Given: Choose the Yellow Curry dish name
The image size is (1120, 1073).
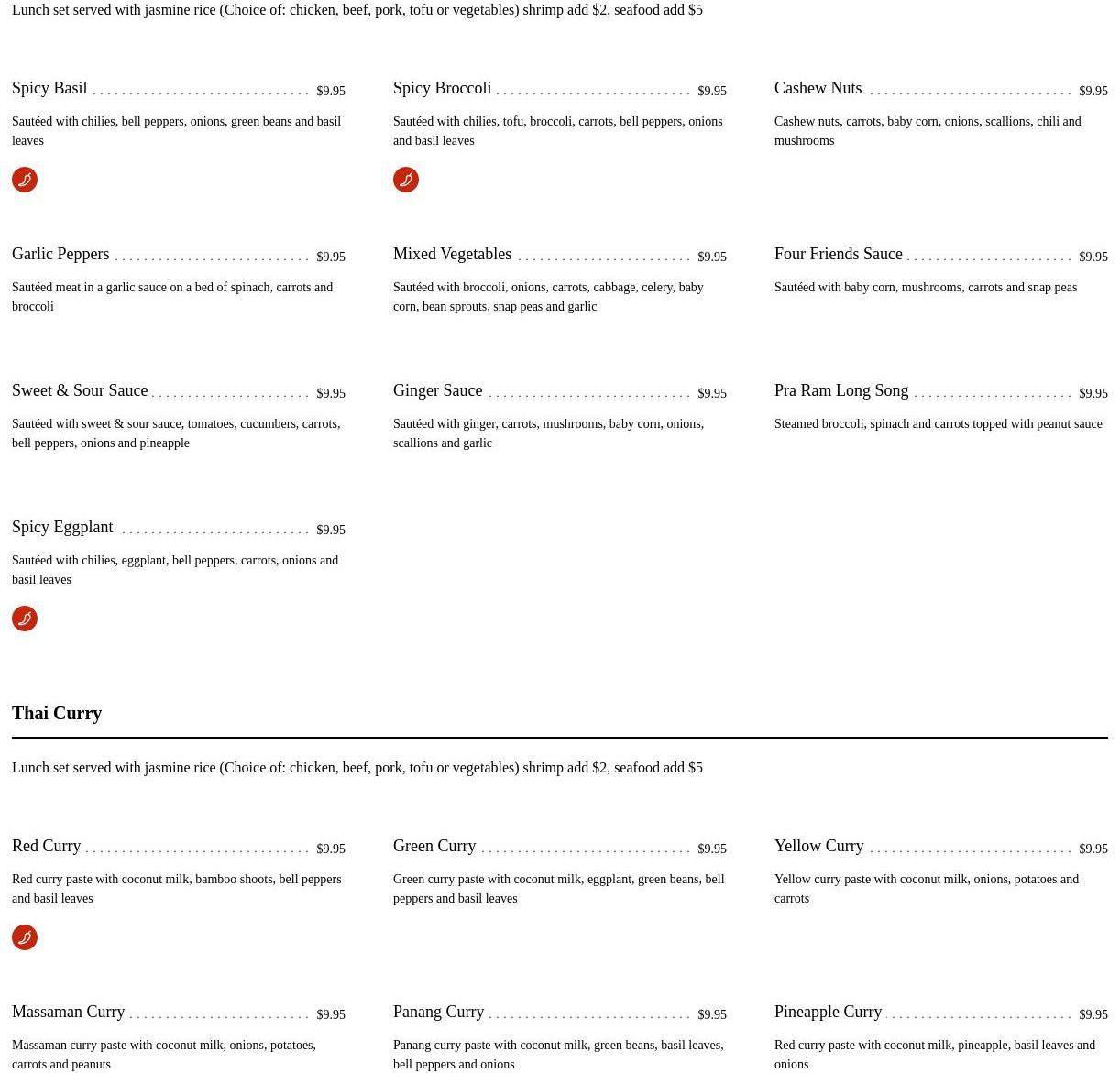Looking at the screenshot, I should 818,846.
